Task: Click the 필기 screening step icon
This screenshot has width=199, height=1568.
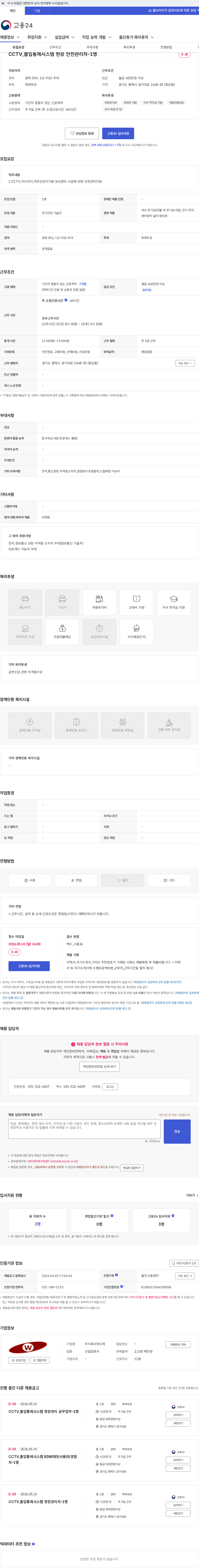Action: [x=123, y=880]
